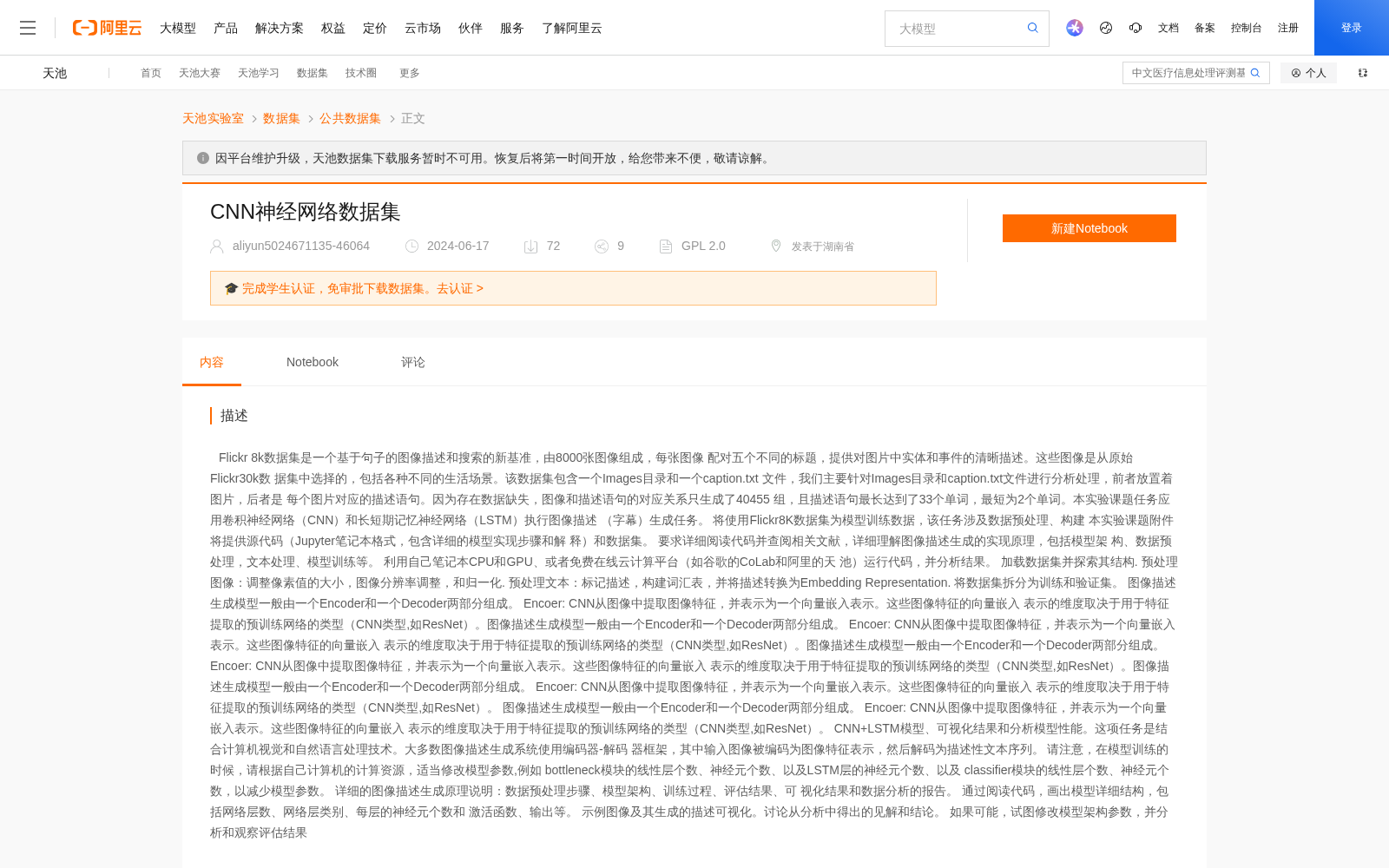Click the 天池 brand title

click(x=55, y=73)
